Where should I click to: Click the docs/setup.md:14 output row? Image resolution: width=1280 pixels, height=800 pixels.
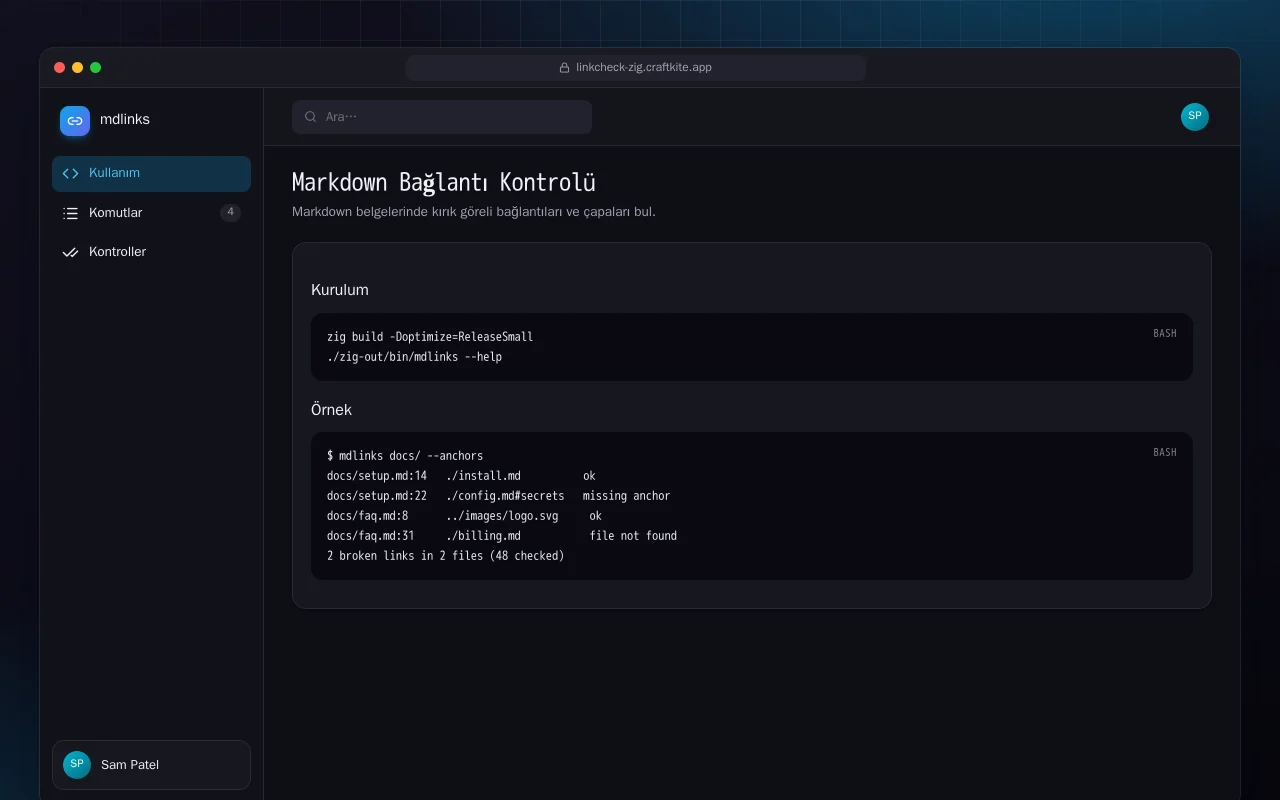tap(461, 476)
